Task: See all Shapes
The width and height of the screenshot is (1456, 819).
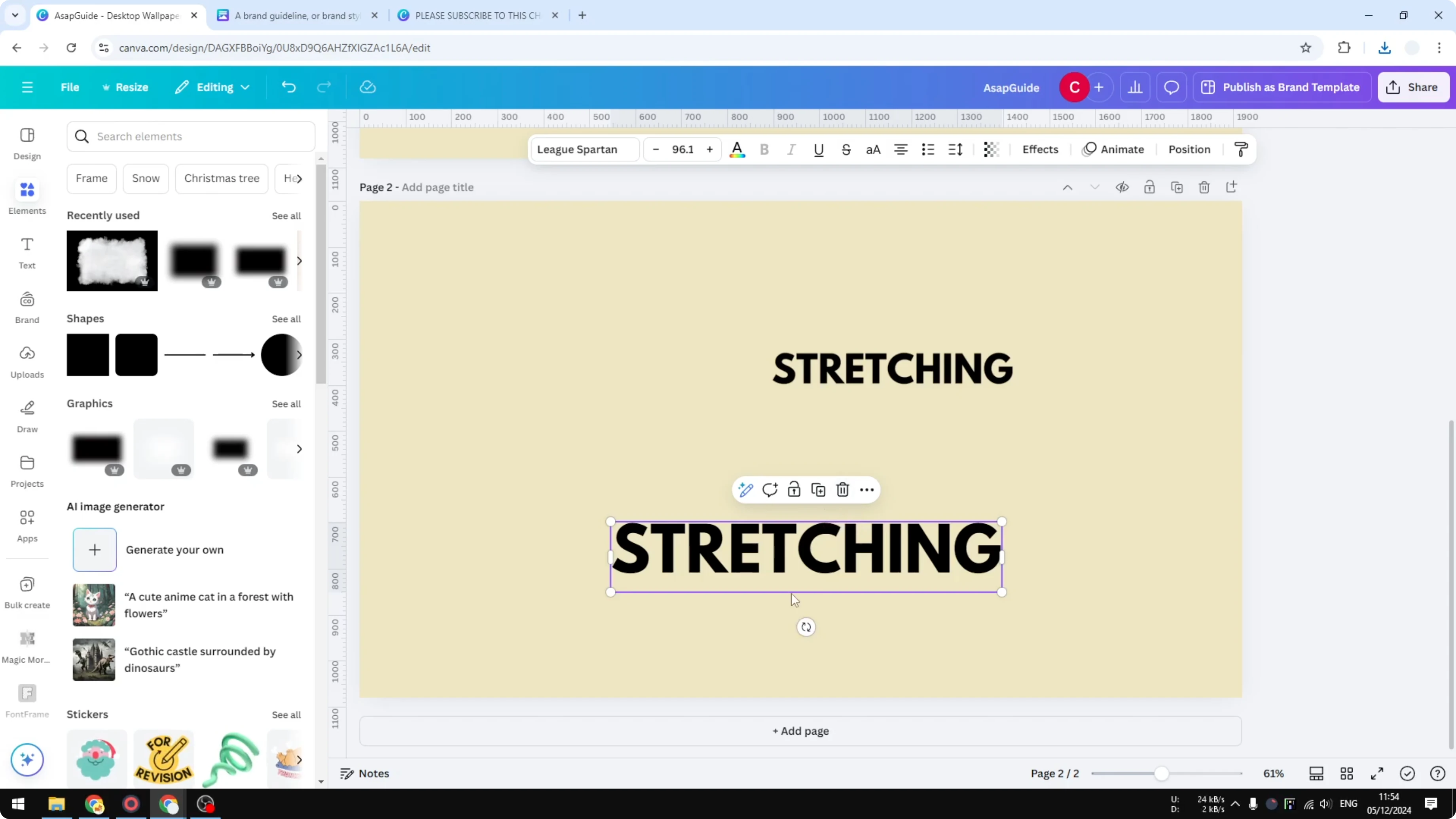Action: coord(286,319)
